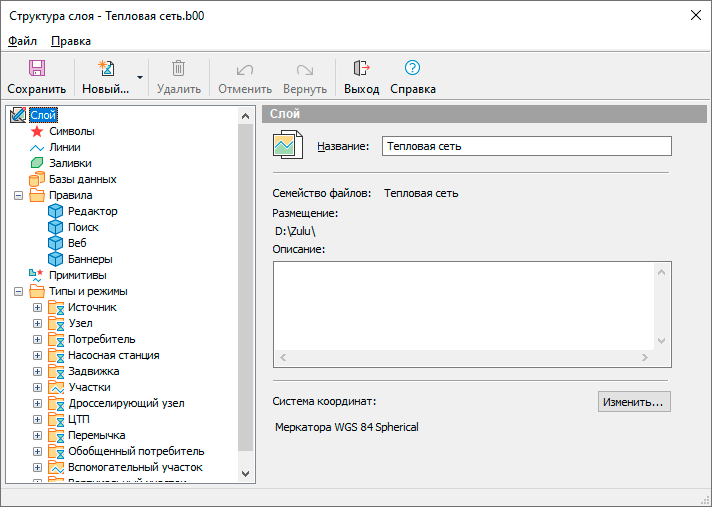Click the Exit (Выход) toolbar icon

361,68
